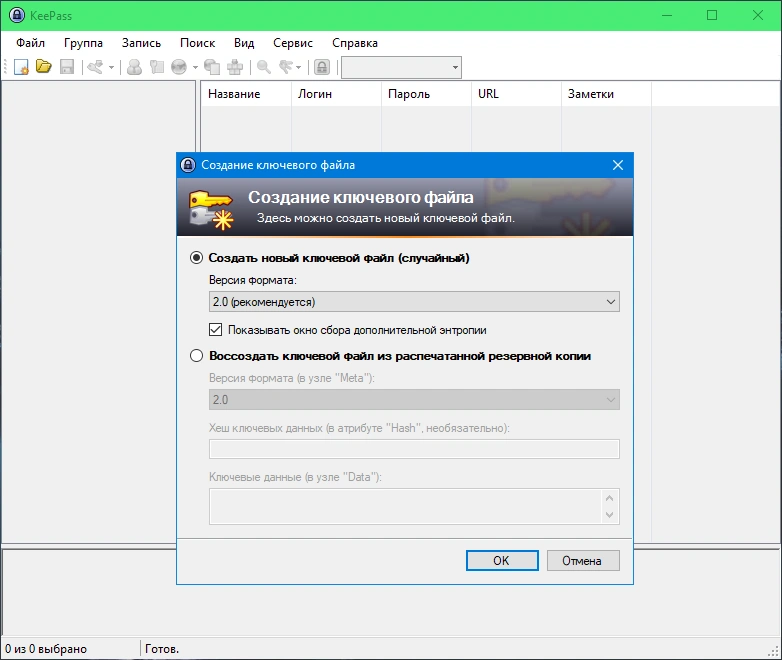Screen dimensions: 782x660
Task: Click the Хеш ключевых данных input field
Action: tap(414, 449)
